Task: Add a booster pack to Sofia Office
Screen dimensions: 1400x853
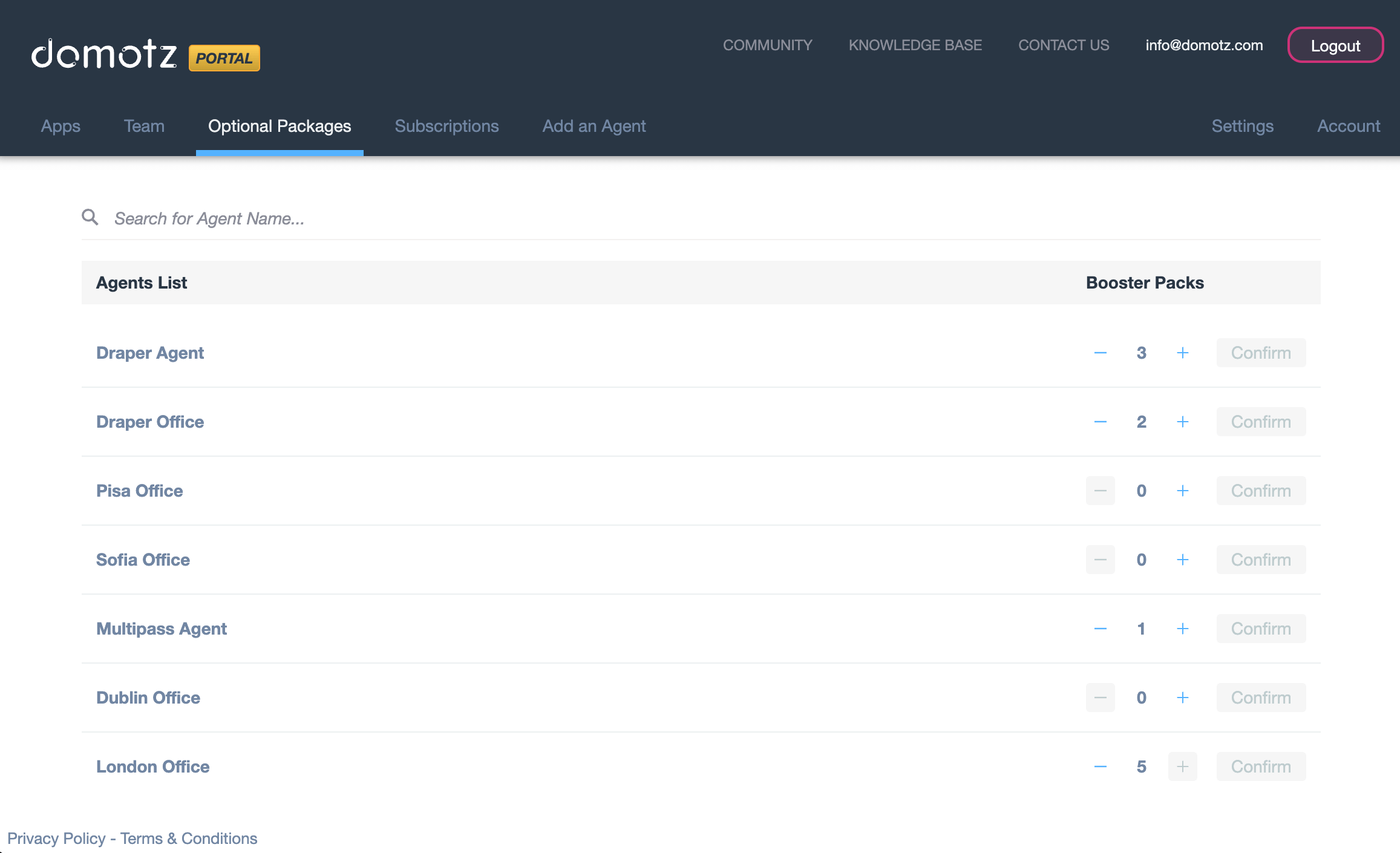Action: tap(1182, 560)
